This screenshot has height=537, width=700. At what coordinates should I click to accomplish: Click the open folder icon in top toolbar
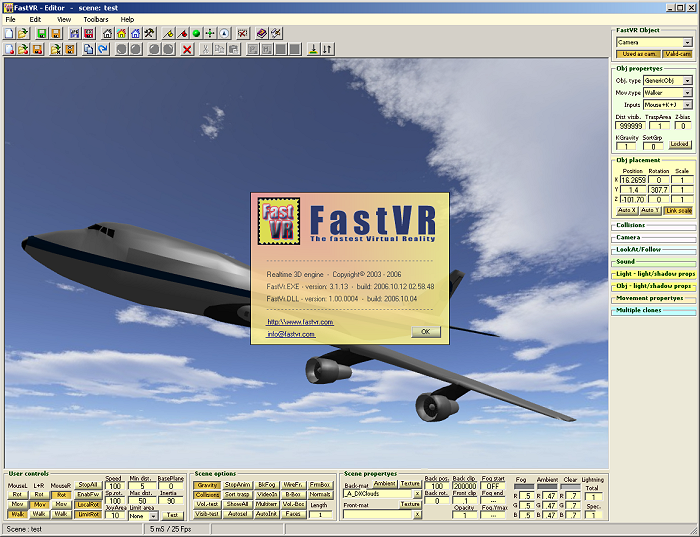23,33
